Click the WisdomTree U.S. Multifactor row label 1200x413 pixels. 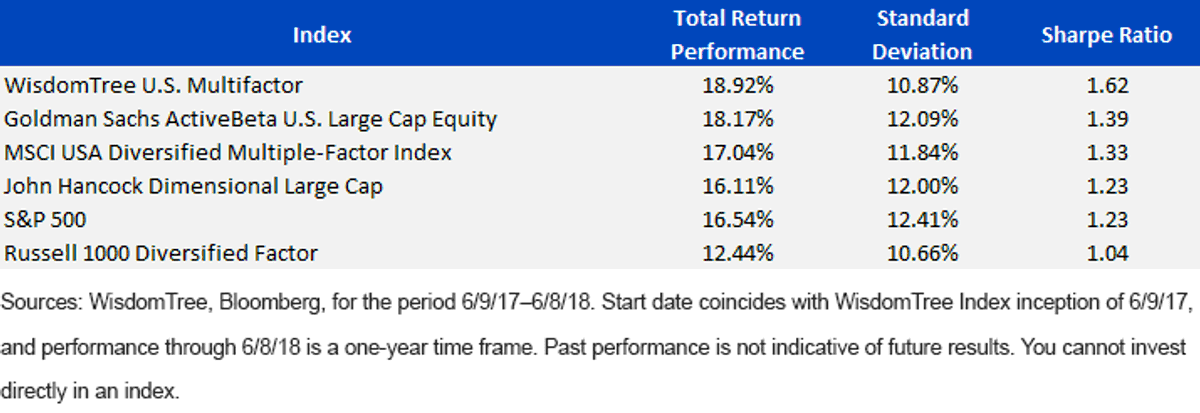(153, 86)
